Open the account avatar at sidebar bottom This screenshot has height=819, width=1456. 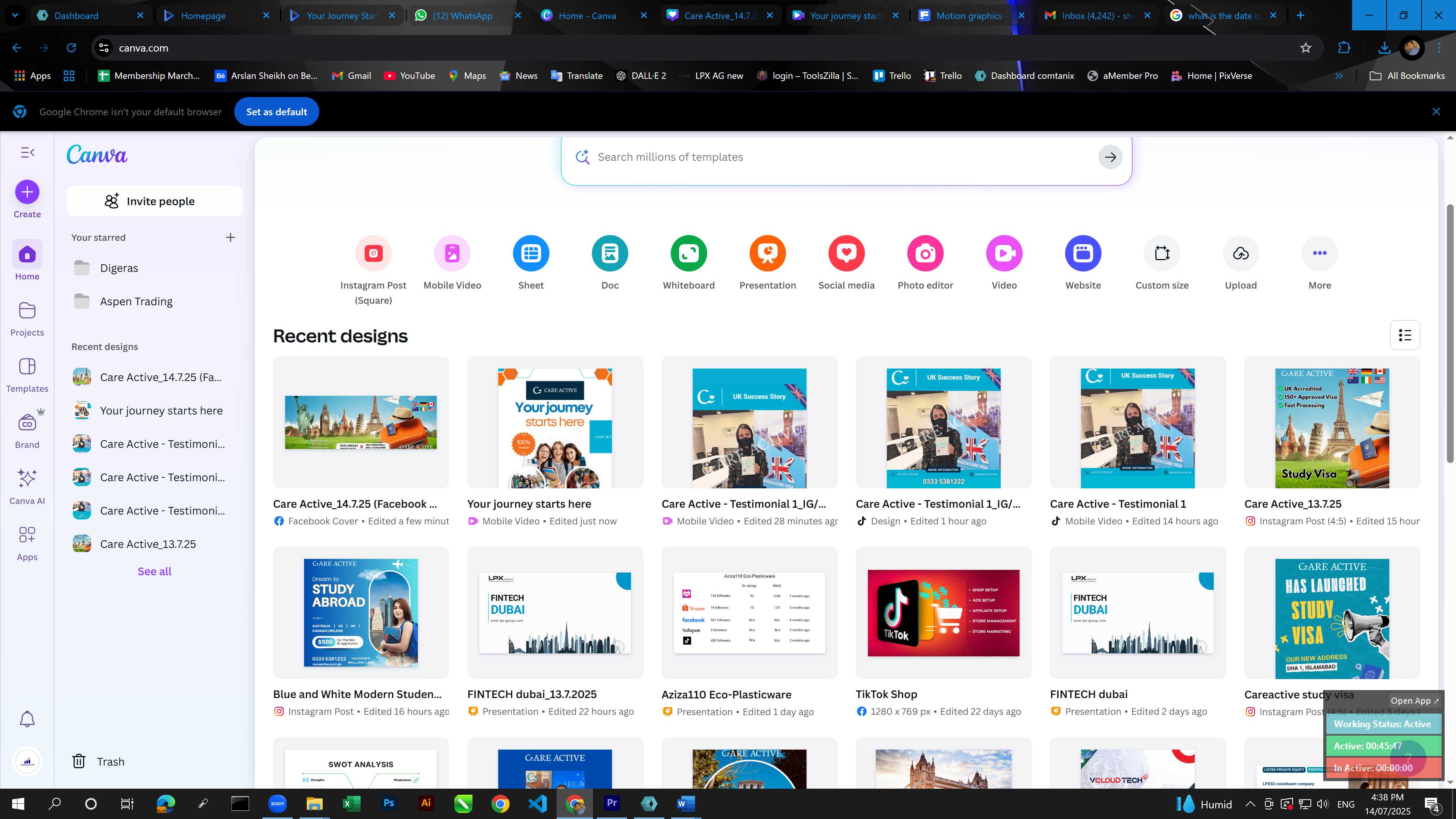27,761
